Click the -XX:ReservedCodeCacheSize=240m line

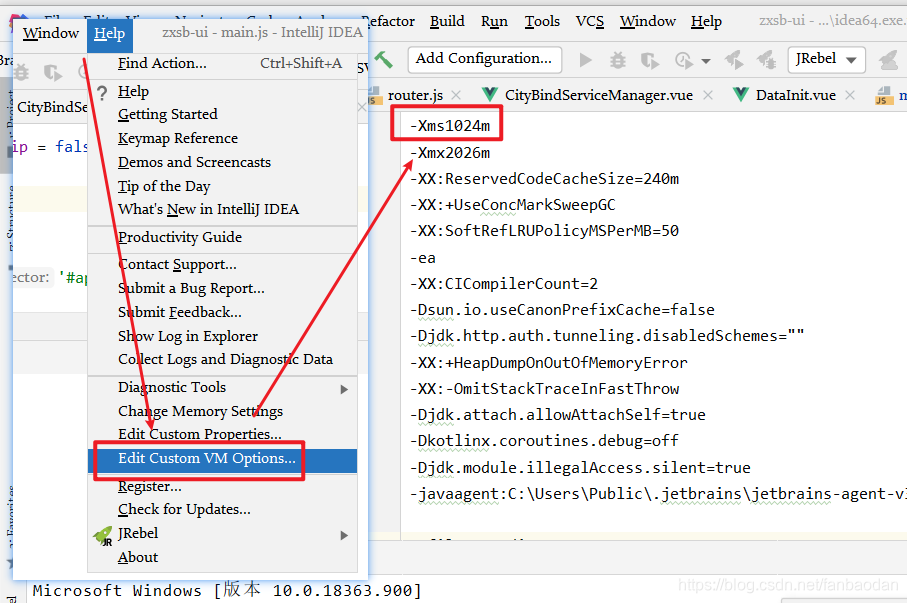point(544,179)
